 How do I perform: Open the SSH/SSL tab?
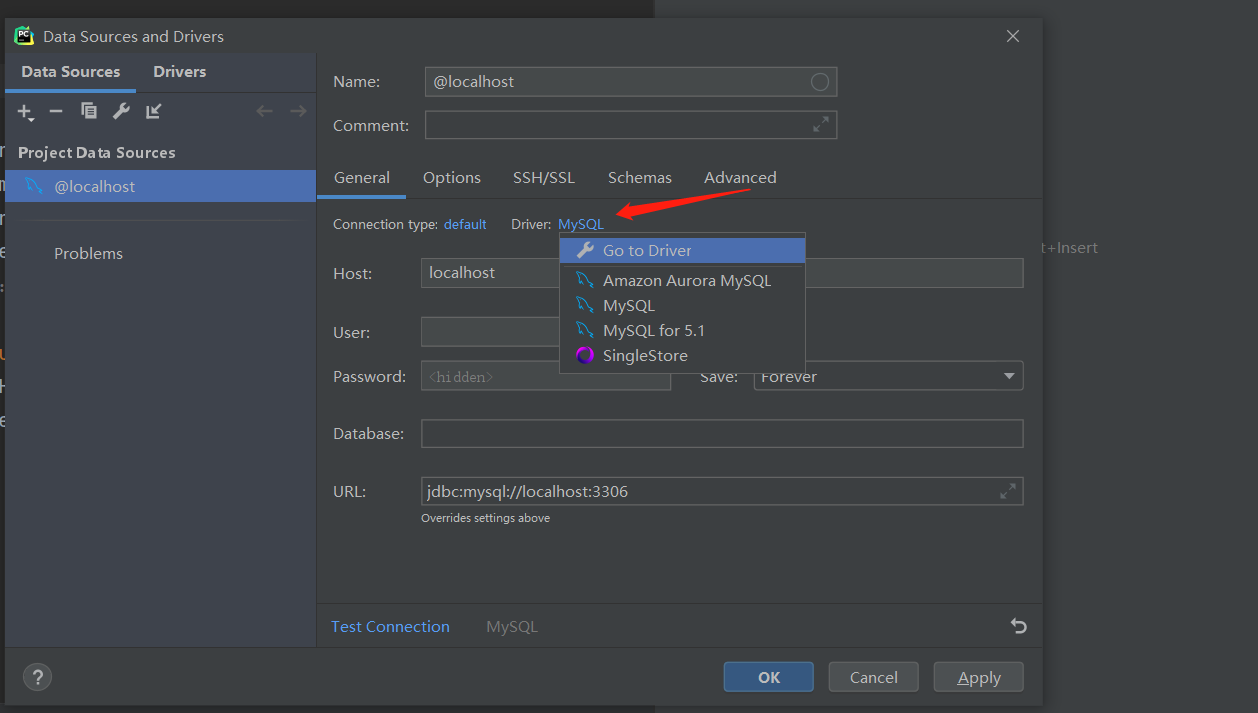544,178
